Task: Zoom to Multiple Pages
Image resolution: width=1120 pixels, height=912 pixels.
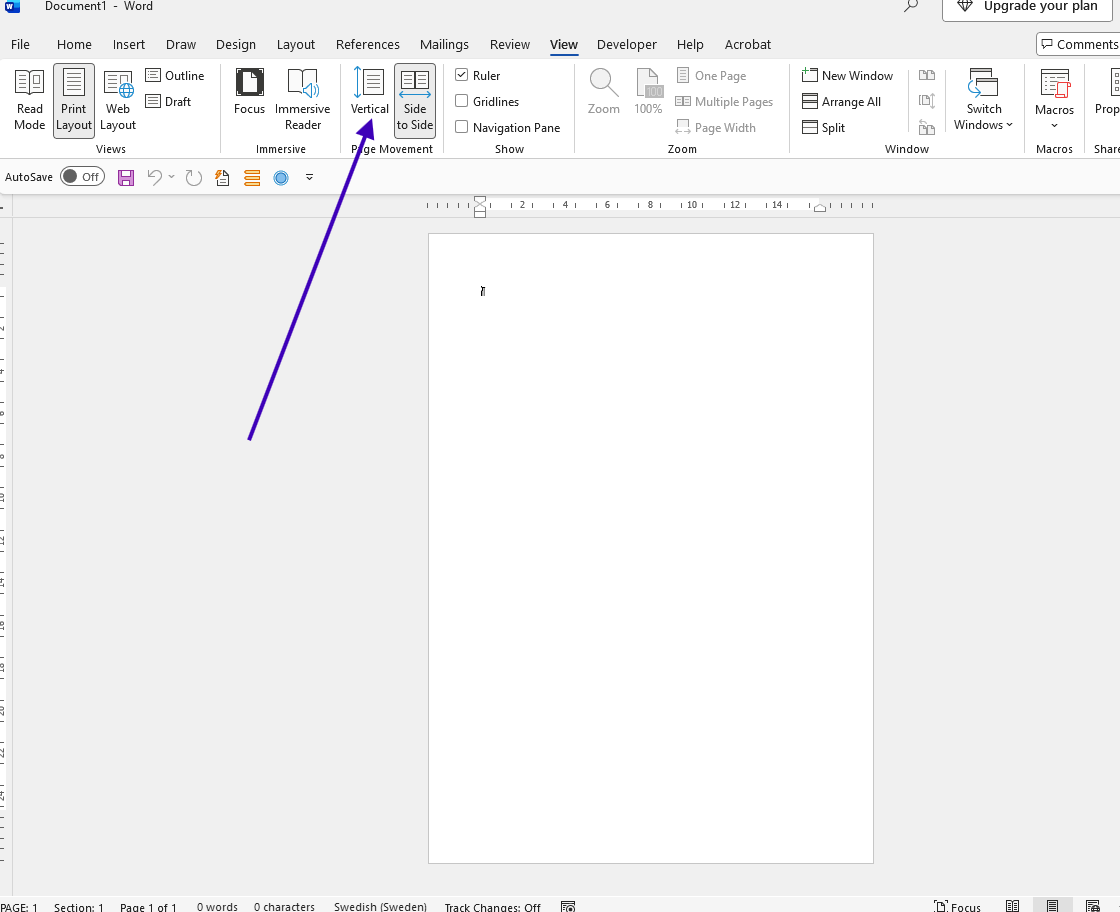Action: click(724, 101)
